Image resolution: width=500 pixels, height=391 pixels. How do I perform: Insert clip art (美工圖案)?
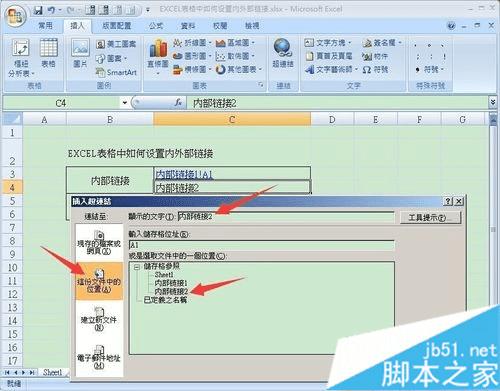click(x=116, y=44)
